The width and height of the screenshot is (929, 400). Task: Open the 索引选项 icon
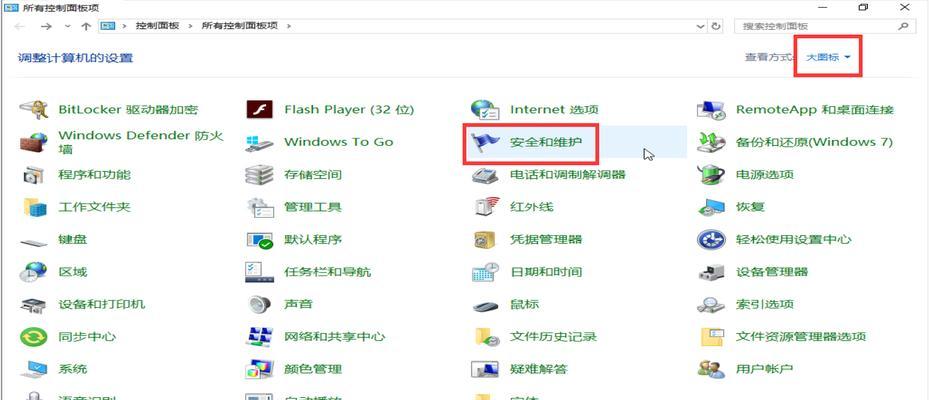point(711,305)
